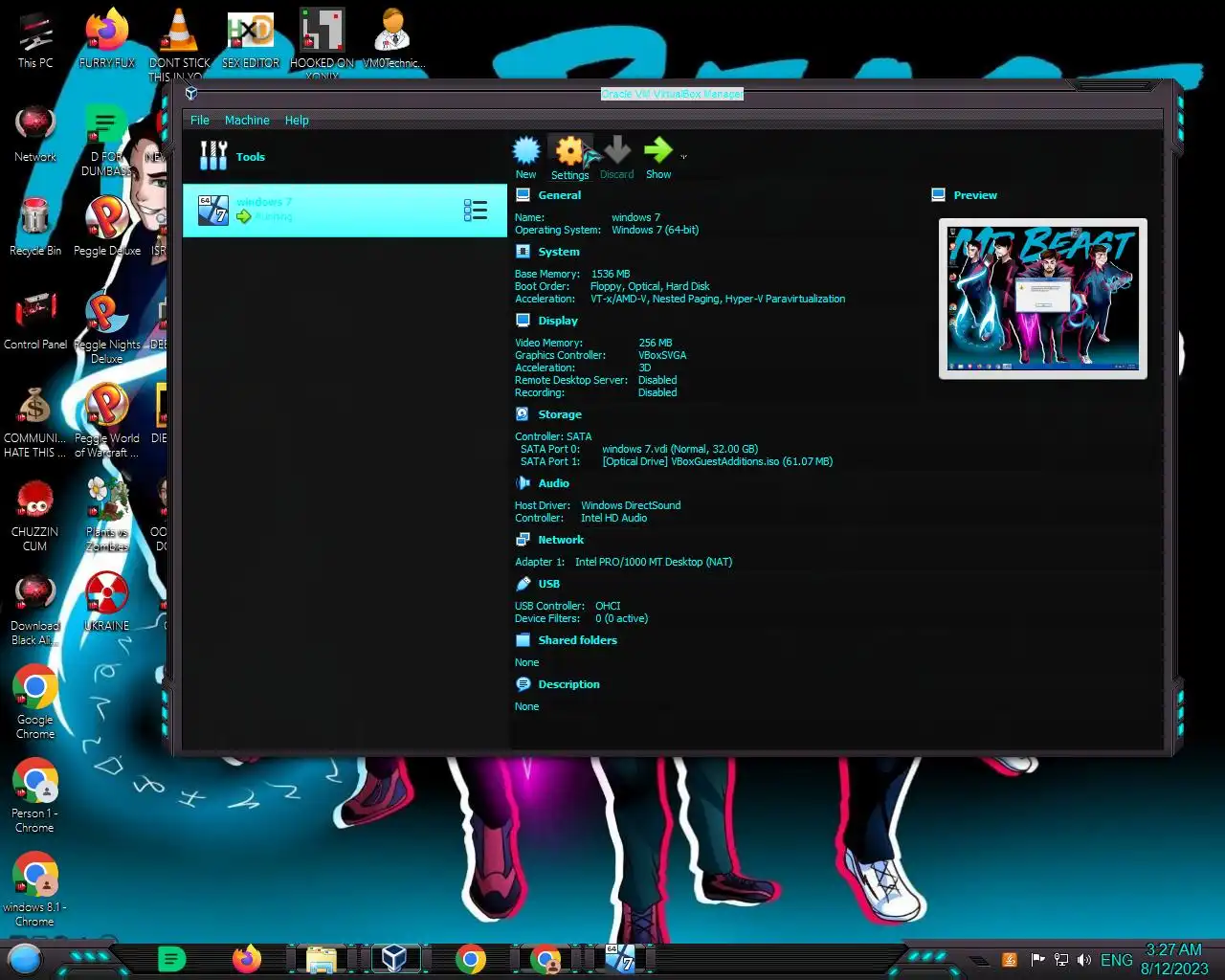Screen dimensions: 1225x980
Task: Select the Google Chrome desktop shortcut
Action: click(x=35, y=702)
